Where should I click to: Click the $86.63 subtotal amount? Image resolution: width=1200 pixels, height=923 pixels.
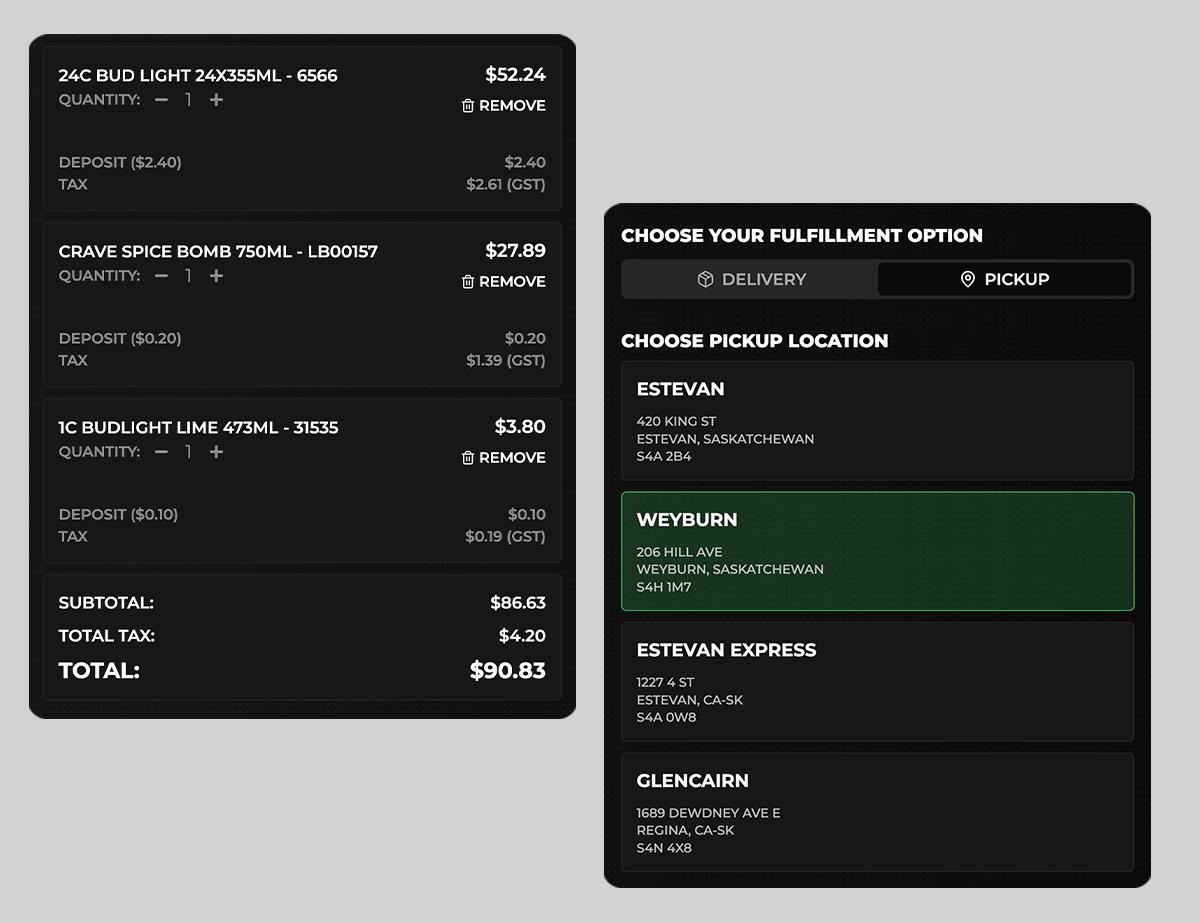[518, 603]
